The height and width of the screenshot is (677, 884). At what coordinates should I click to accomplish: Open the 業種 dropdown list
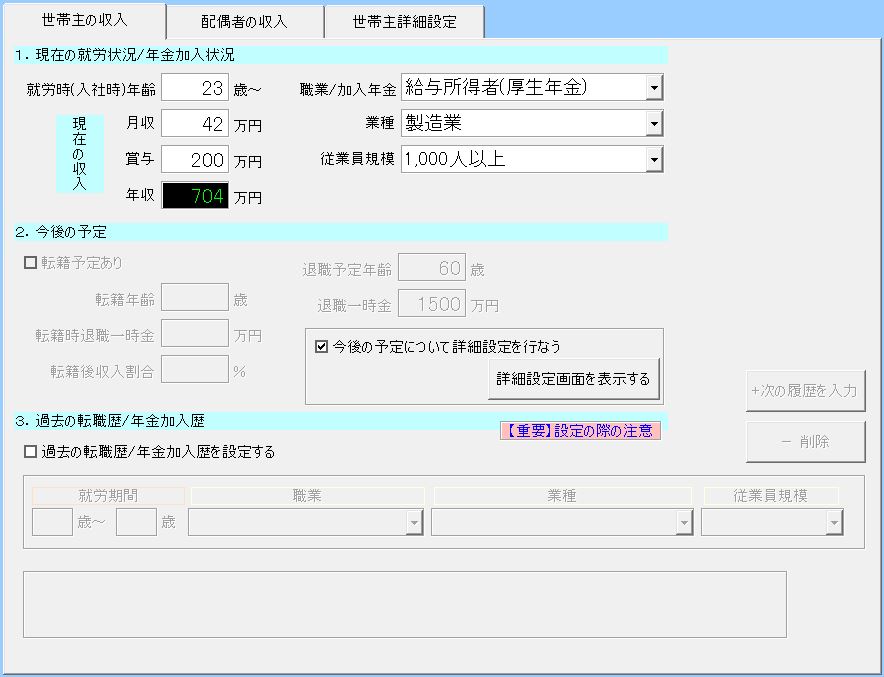654,123
